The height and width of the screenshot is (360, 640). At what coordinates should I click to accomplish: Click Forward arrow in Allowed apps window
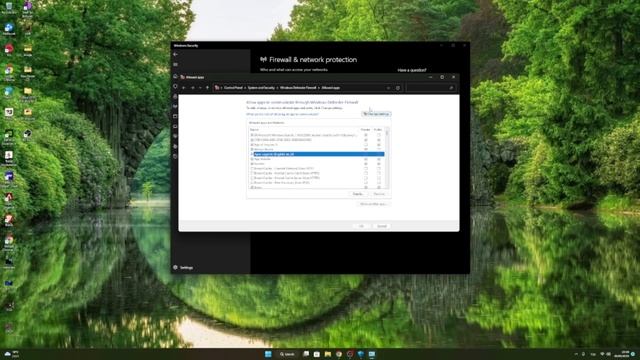tap(193, 88)
